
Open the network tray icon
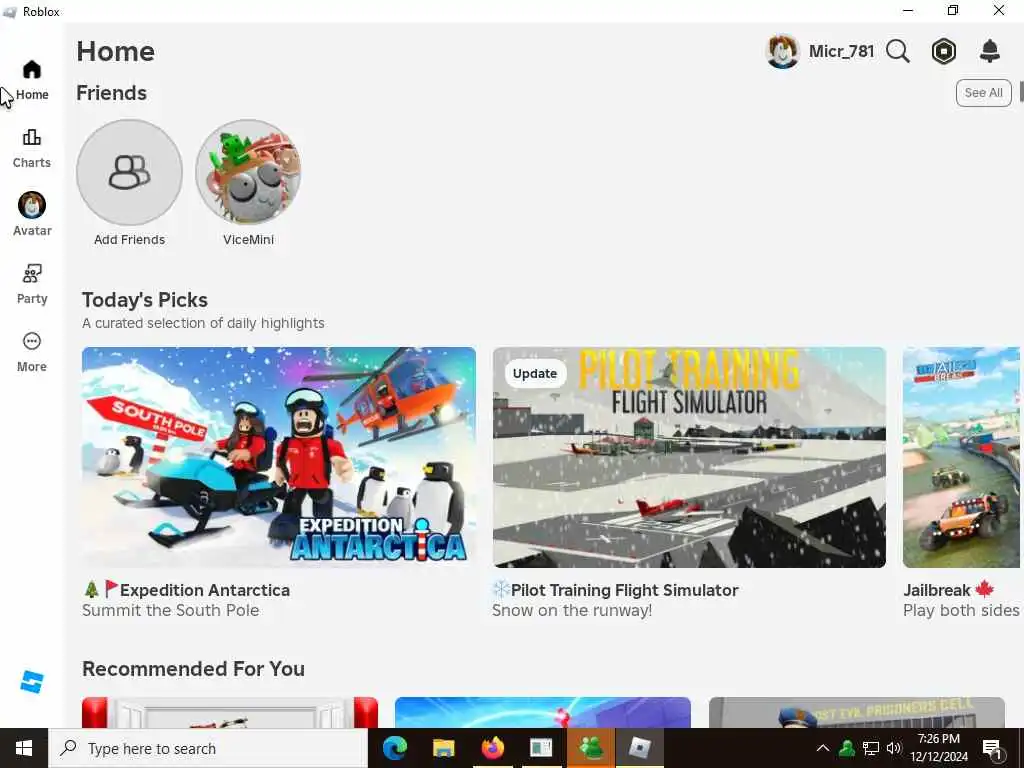[871, 748]
